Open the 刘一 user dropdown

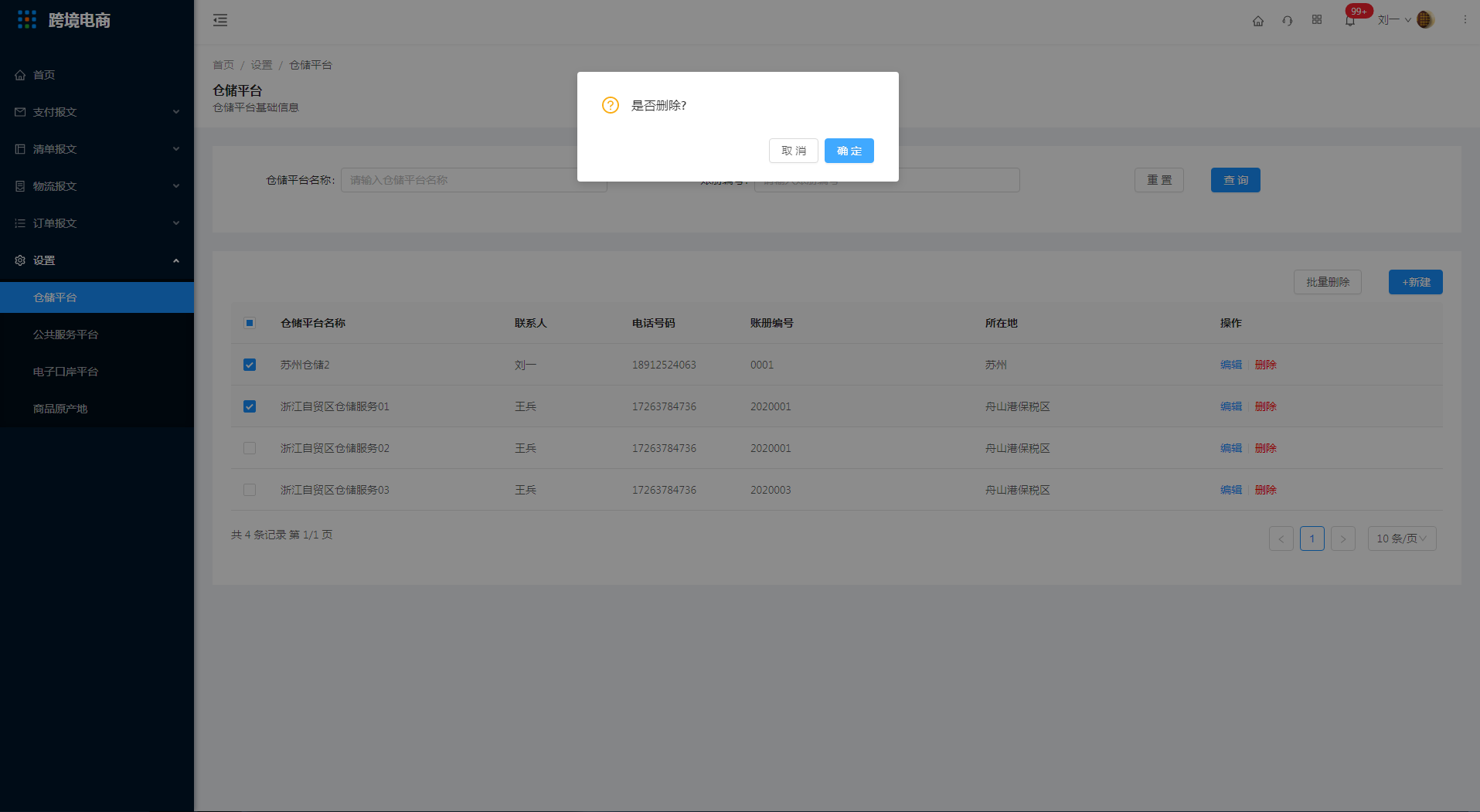point(1394,20)
